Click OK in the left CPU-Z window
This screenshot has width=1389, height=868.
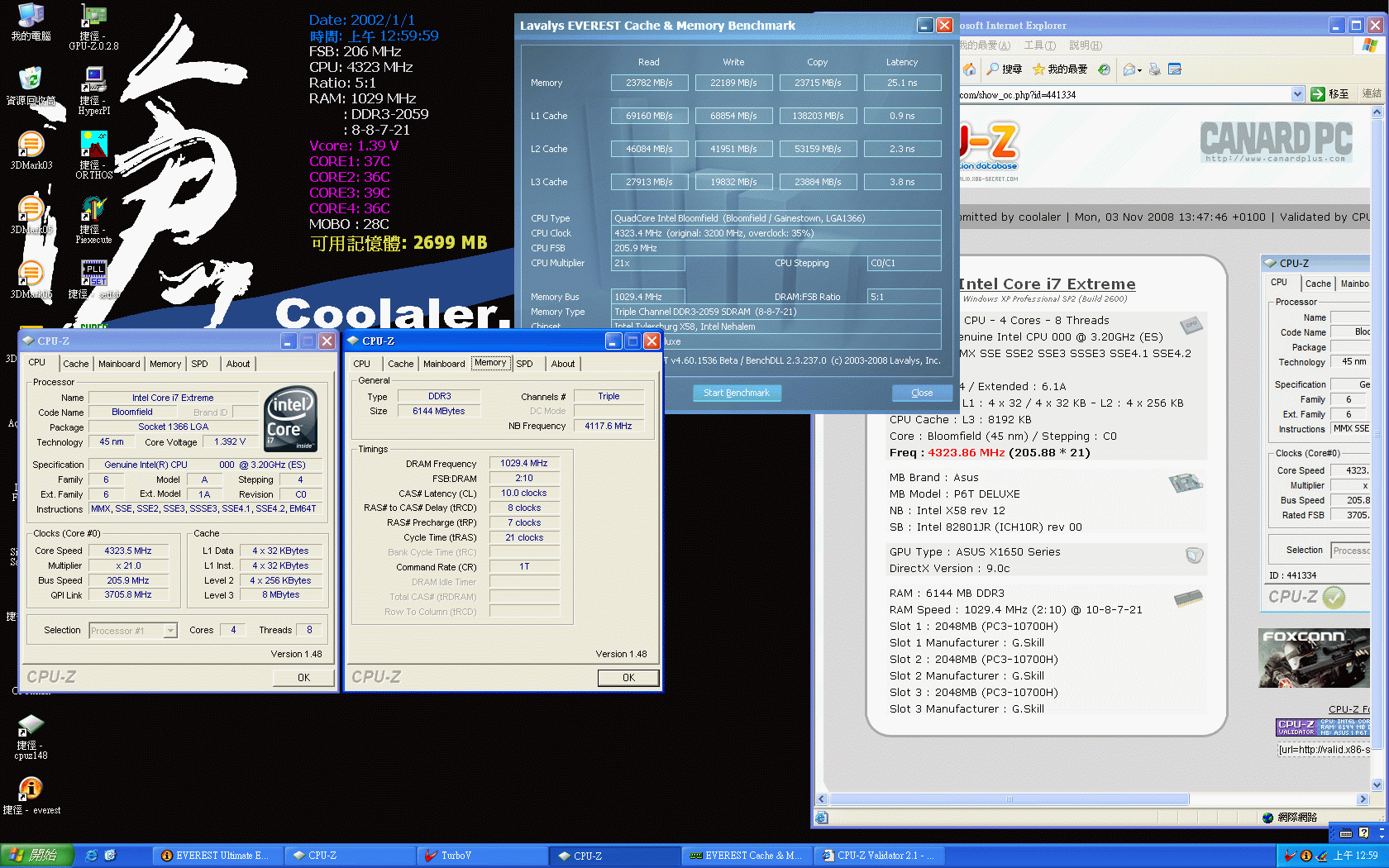coord(303,678)
